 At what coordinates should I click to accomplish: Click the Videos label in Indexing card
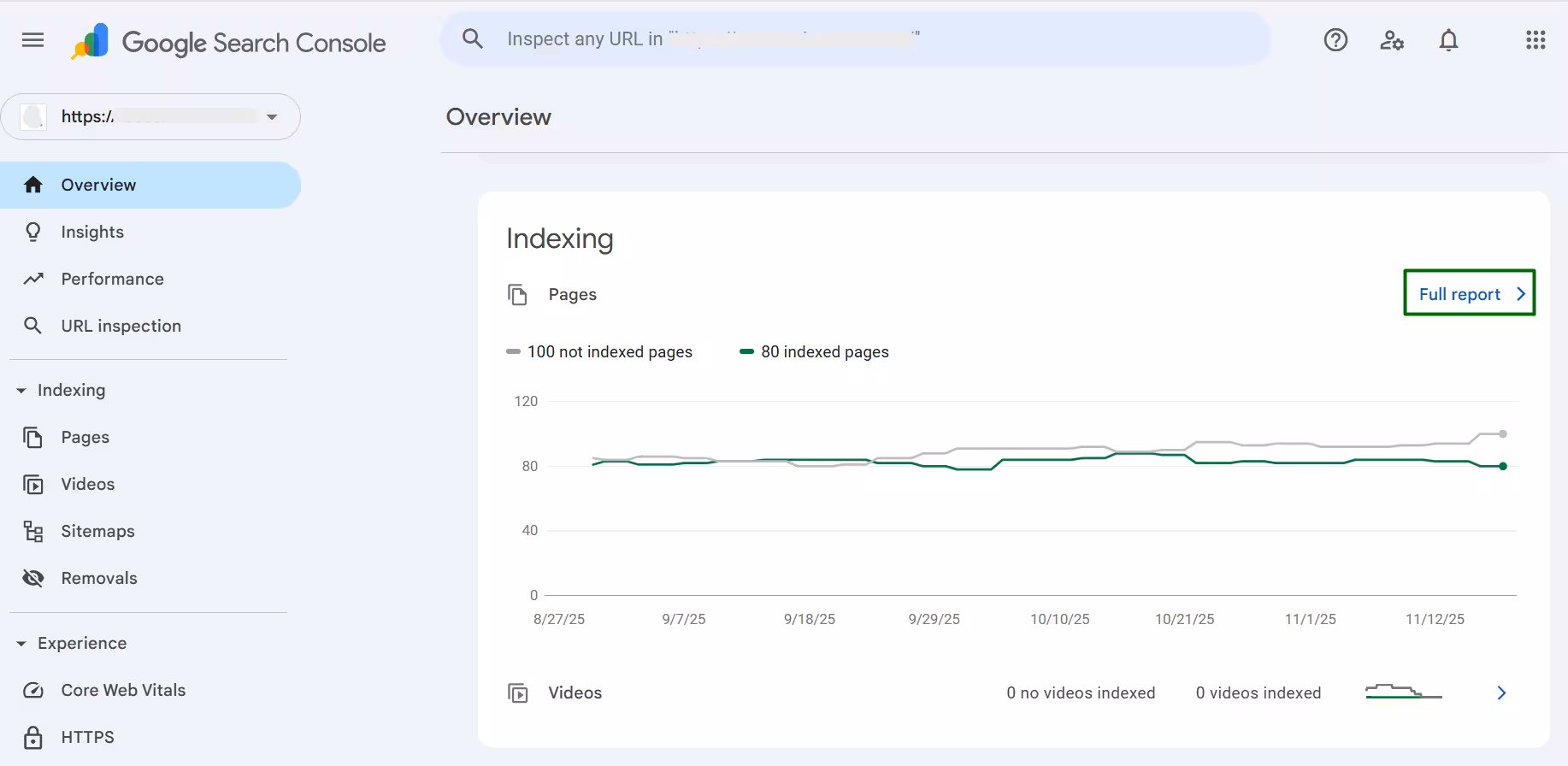[x=575, y=692]
